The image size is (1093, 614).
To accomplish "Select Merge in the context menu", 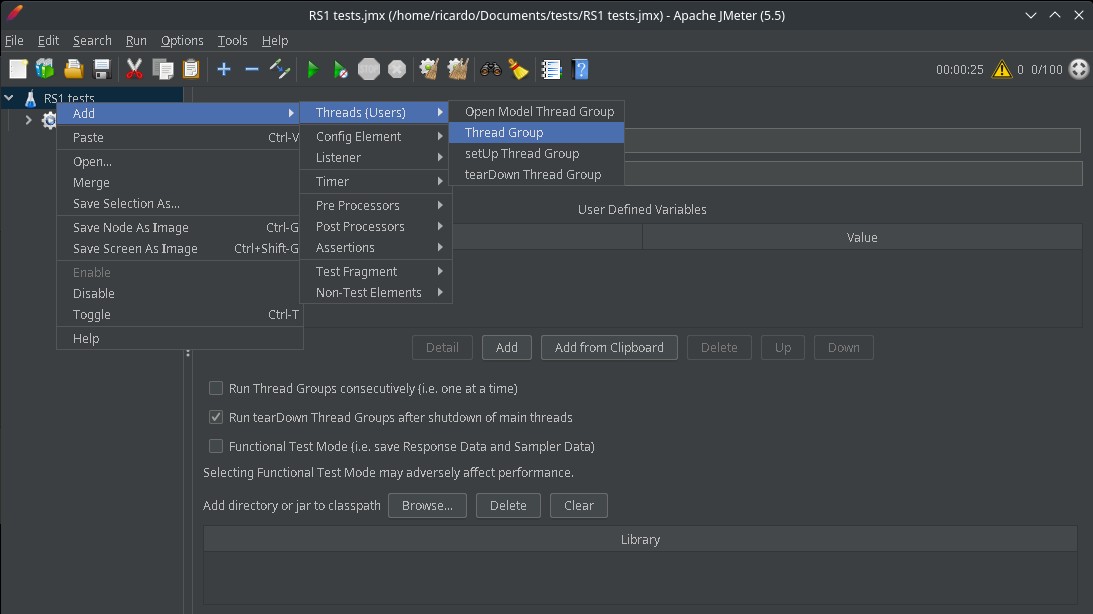I will (x=180, y=183).
